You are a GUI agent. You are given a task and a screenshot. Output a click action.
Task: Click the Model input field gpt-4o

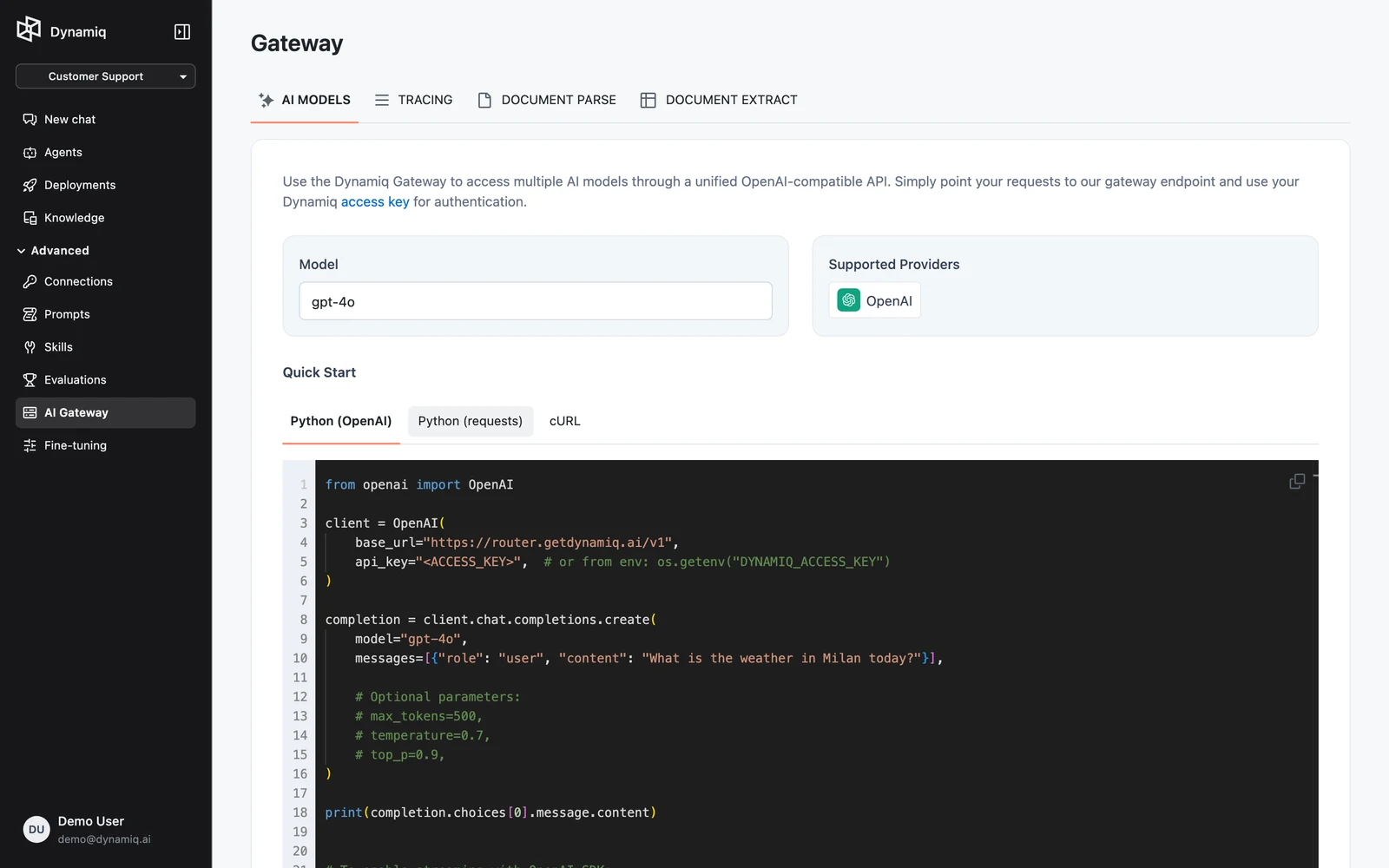point(536,301)
